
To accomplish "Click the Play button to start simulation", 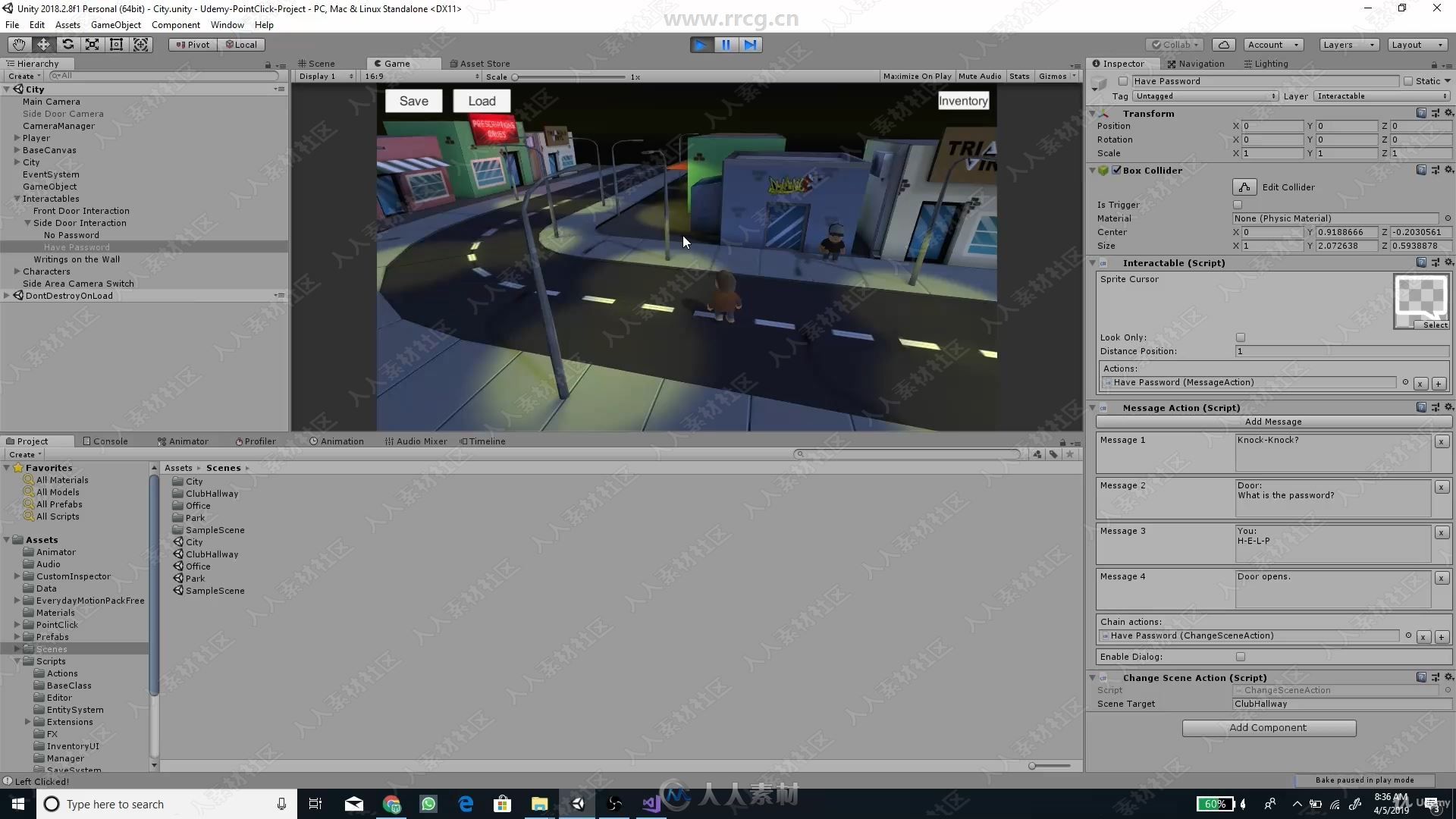I will tap(701, 44).
